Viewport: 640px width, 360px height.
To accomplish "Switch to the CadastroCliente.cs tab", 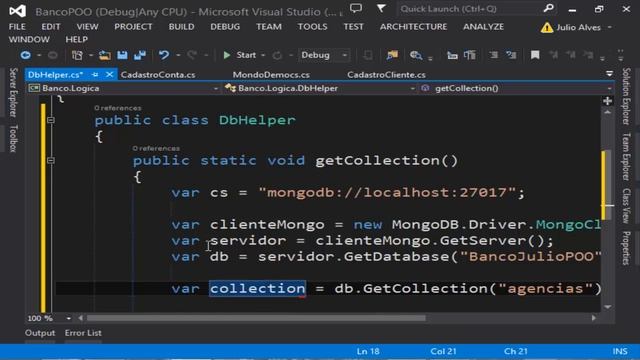I will [x=386, y=75].
